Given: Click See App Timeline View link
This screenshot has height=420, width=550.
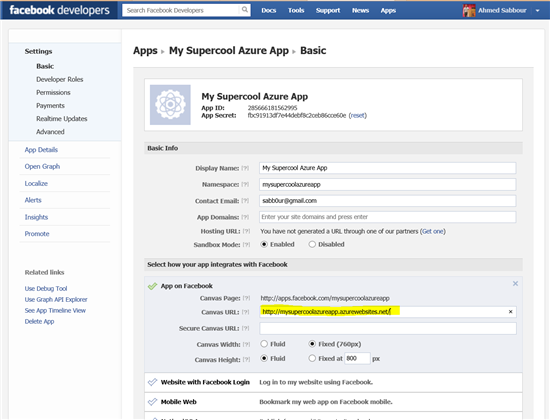Looking at the screenshot, I should [55, 311].
